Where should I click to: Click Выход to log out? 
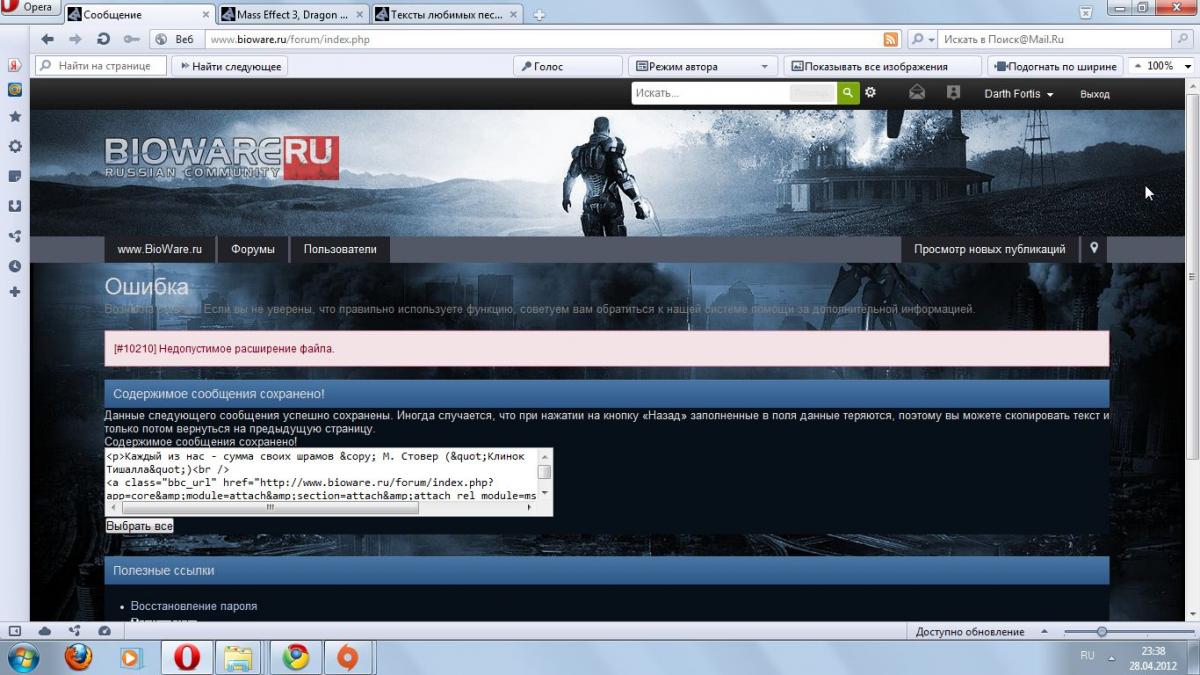1095,94
